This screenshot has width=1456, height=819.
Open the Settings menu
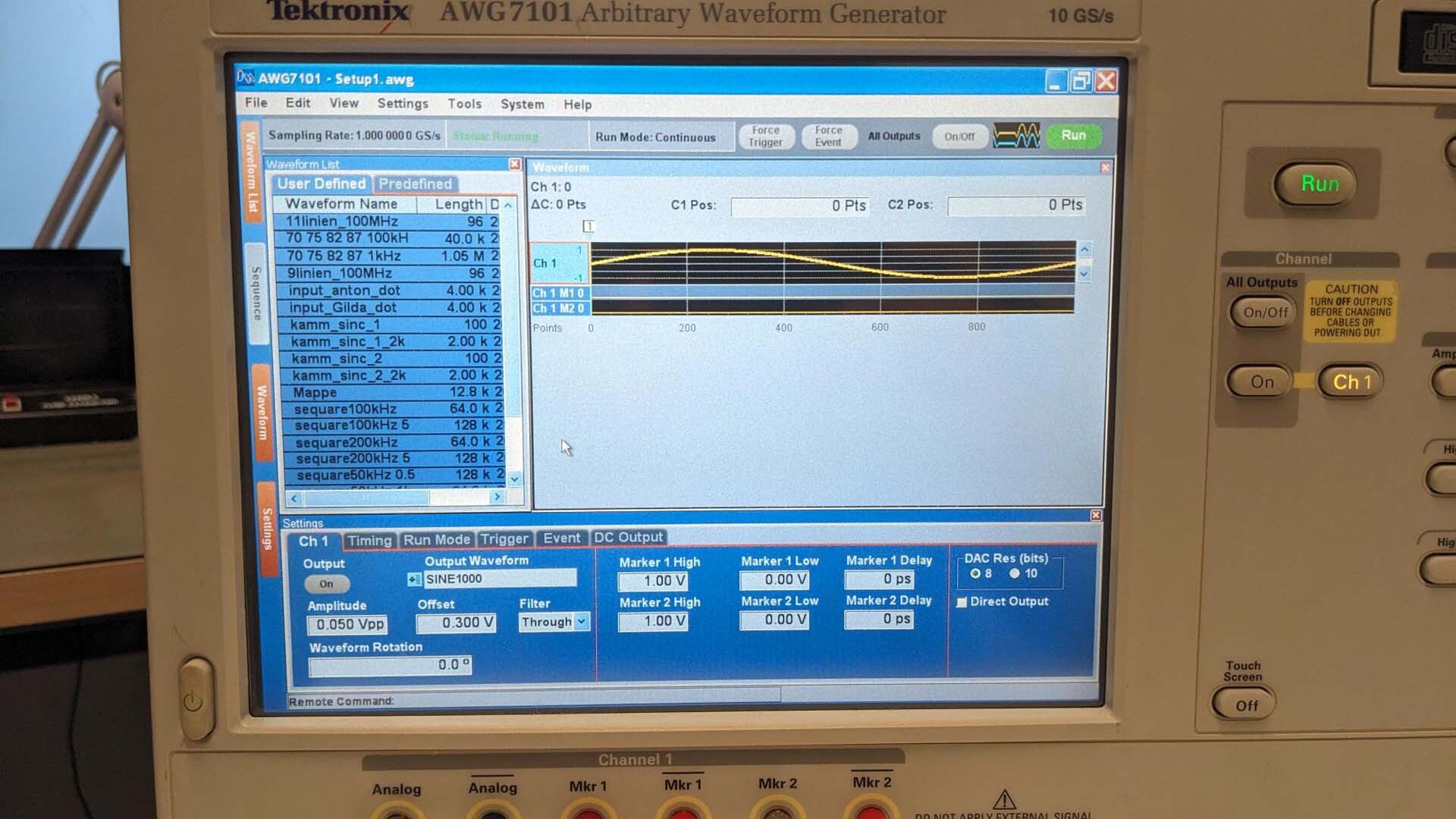[x=403, y=104]
